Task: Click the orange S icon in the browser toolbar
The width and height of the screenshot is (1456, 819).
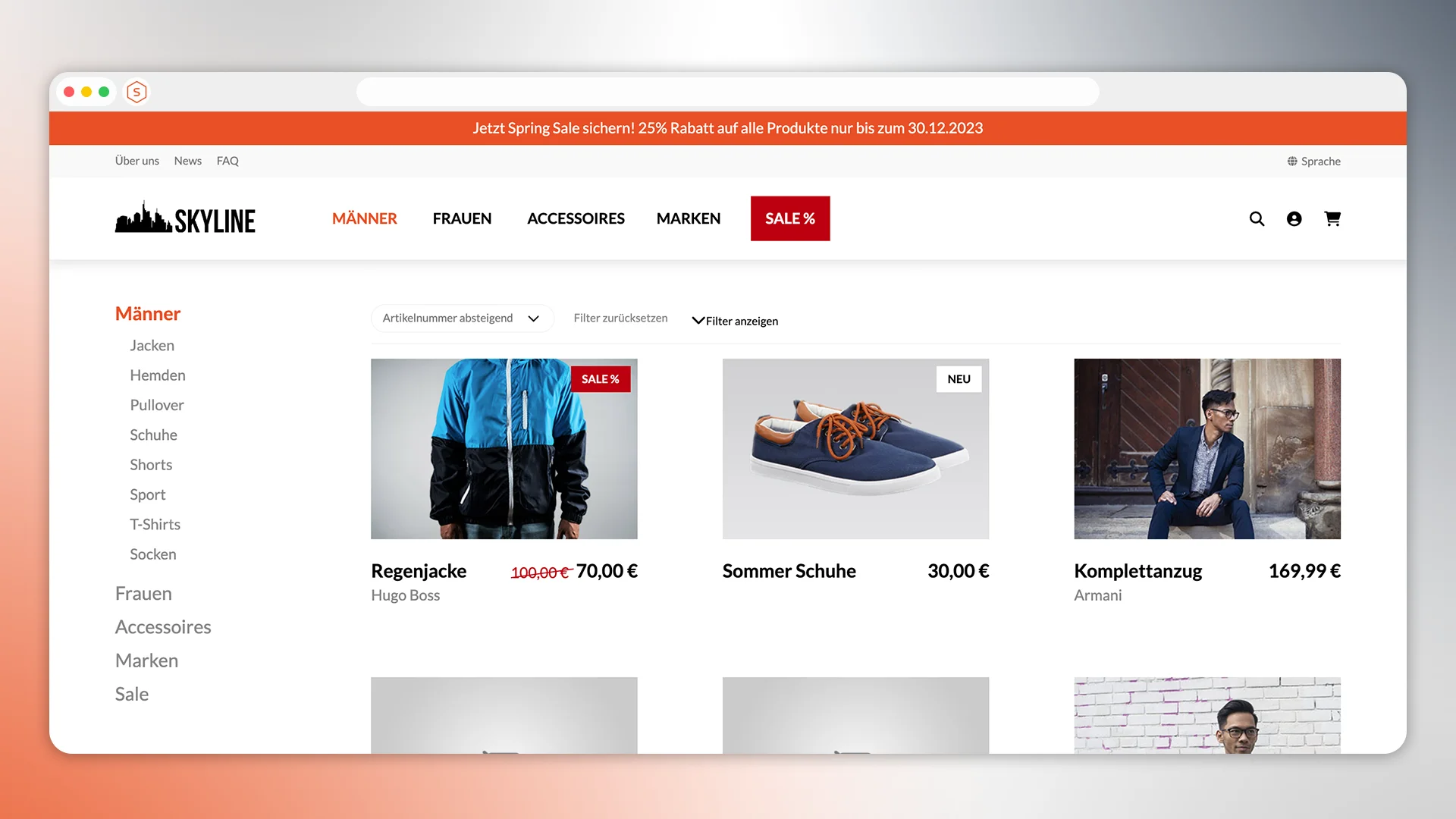Action: pos(136,92)
